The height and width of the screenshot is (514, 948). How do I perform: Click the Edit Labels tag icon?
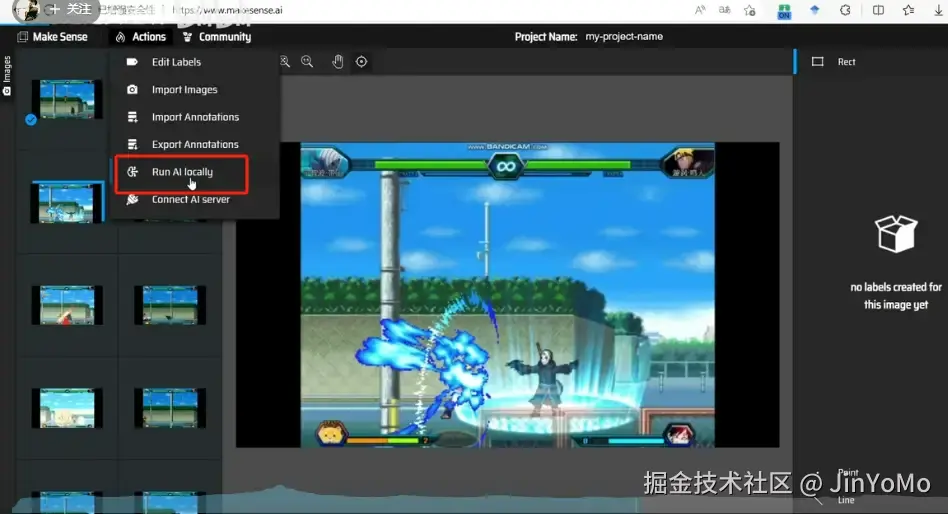point(132,62)
